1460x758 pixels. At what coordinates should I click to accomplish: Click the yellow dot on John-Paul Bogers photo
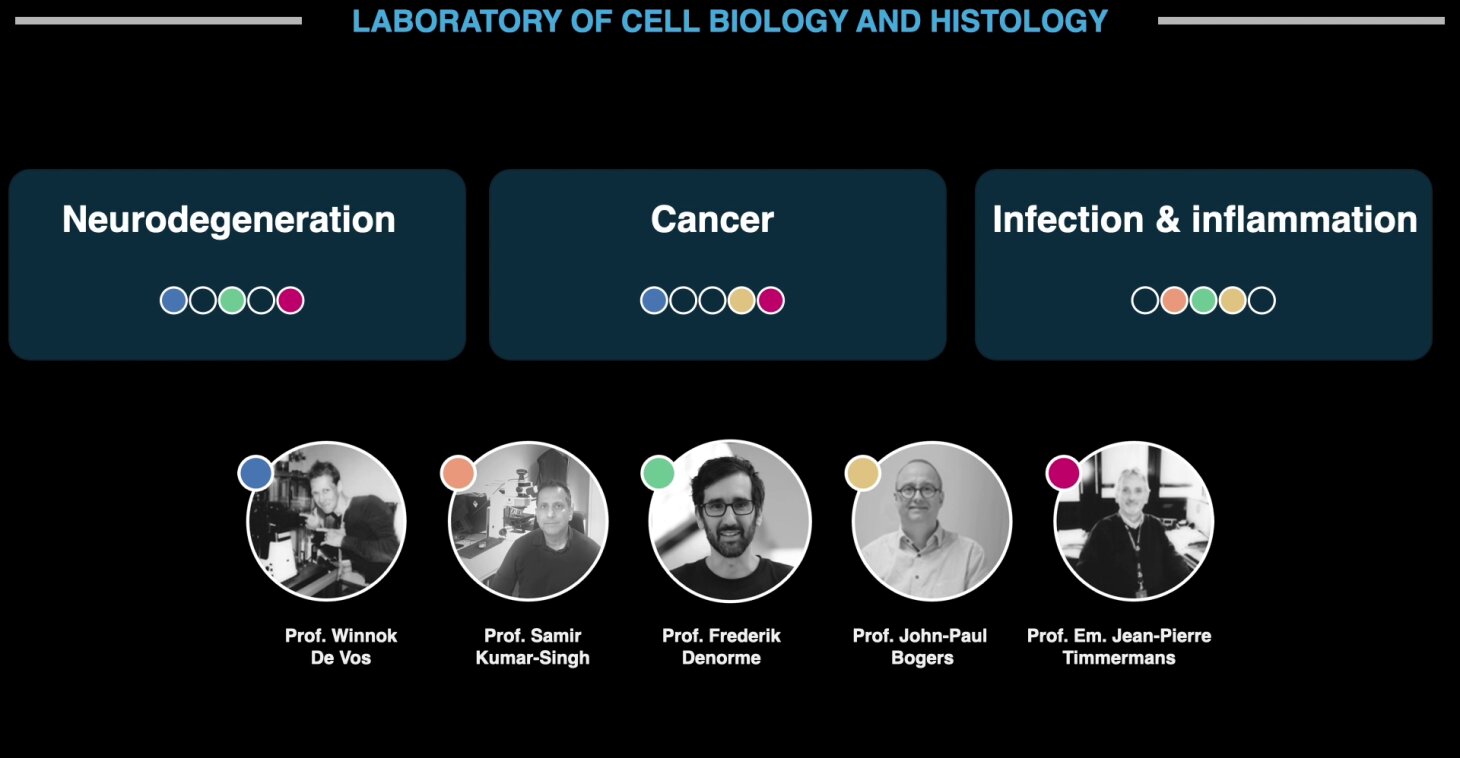(862, 472)
